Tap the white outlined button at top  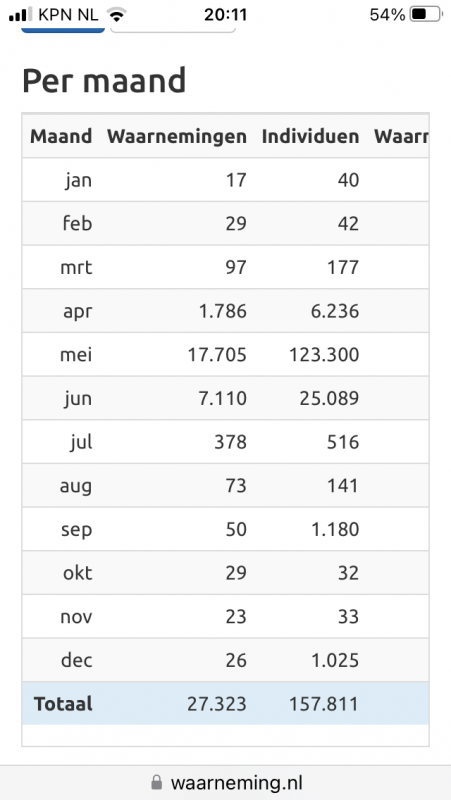(x=173, y=30)
